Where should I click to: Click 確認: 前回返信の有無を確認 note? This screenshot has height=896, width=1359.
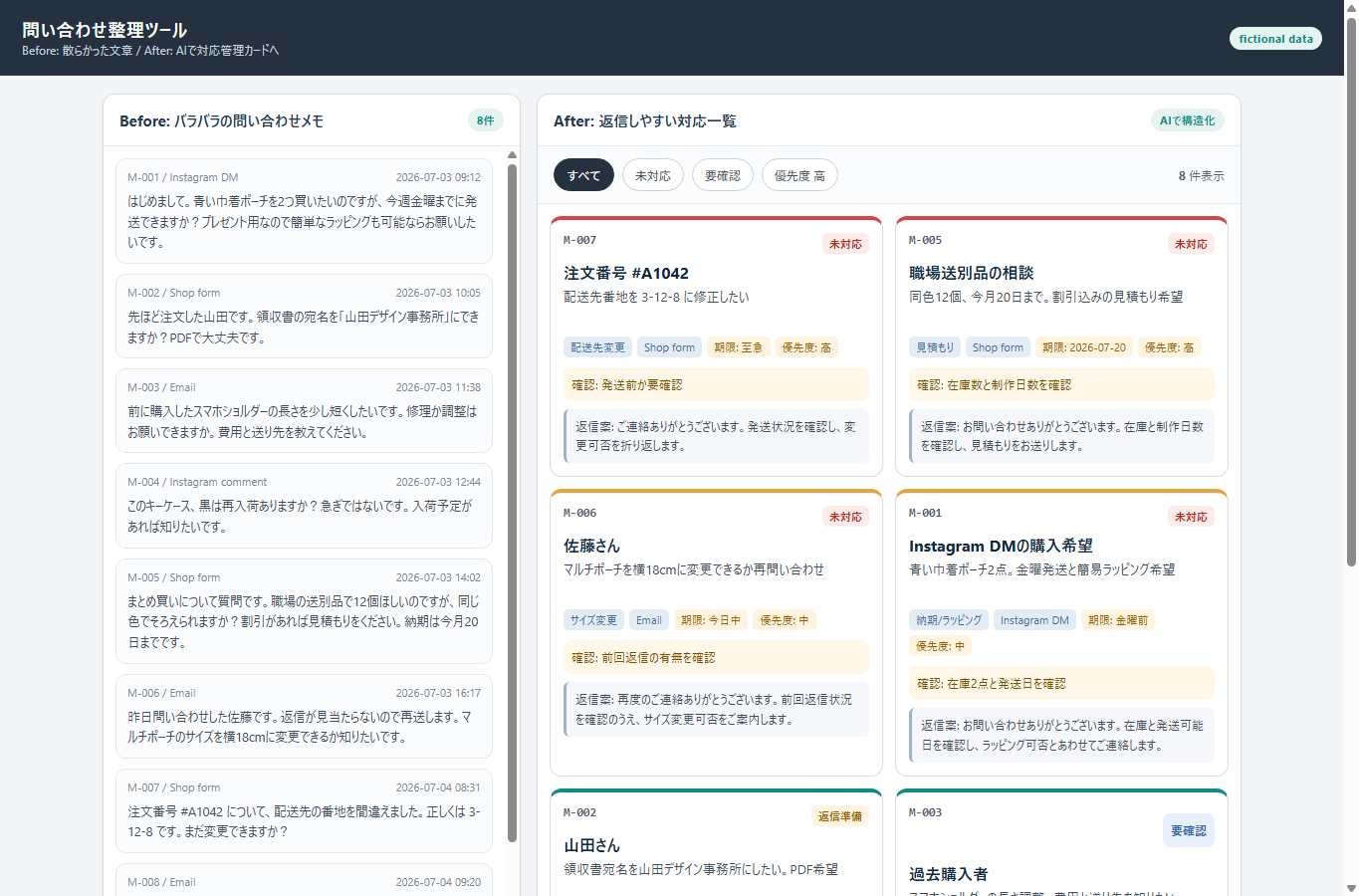click(x=716, y=657)
